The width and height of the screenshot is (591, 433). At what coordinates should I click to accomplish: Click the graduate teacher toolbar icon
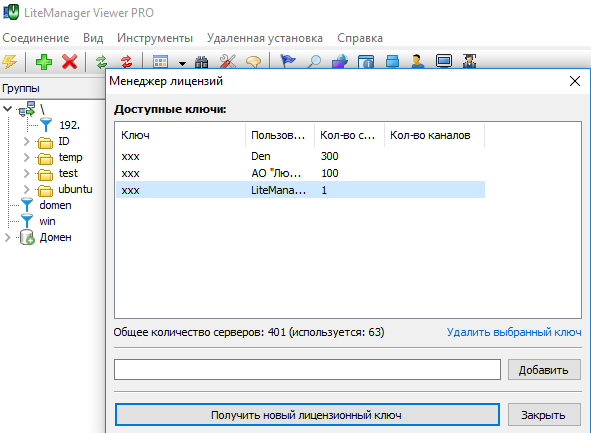[469, 61]
